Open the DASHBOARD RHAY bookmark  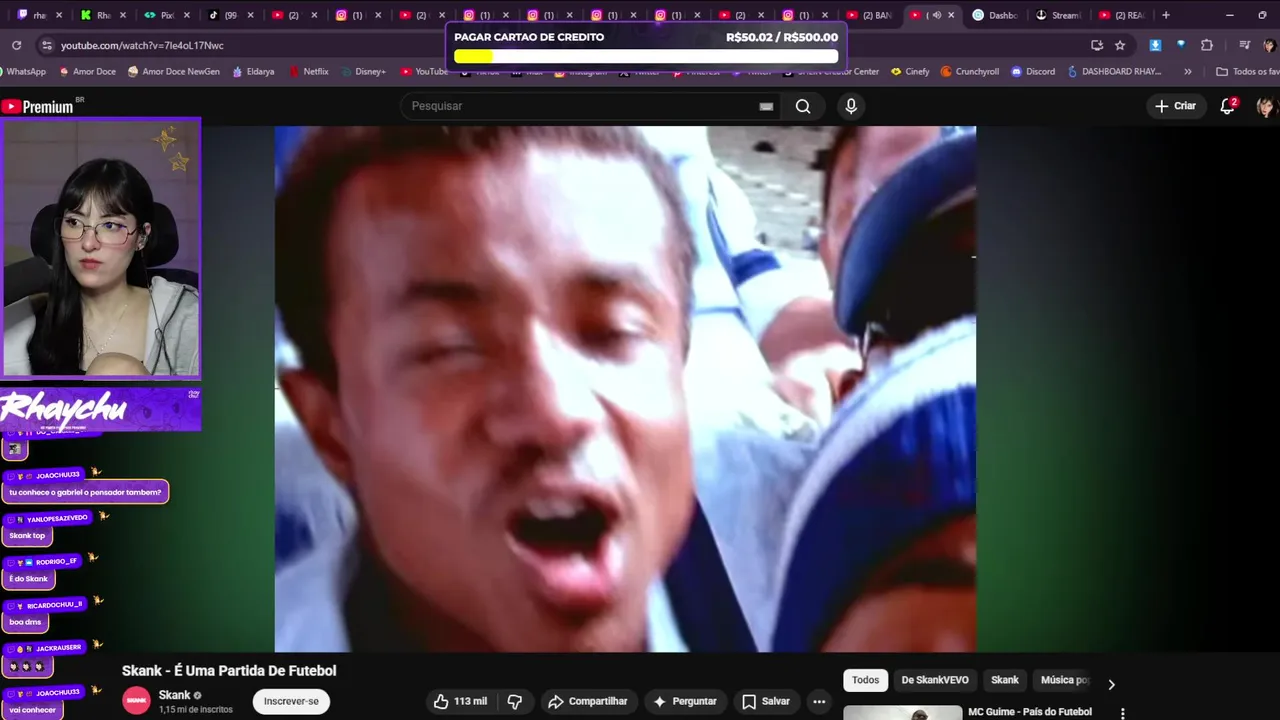pyautogui.click(x=1114, y=72)
